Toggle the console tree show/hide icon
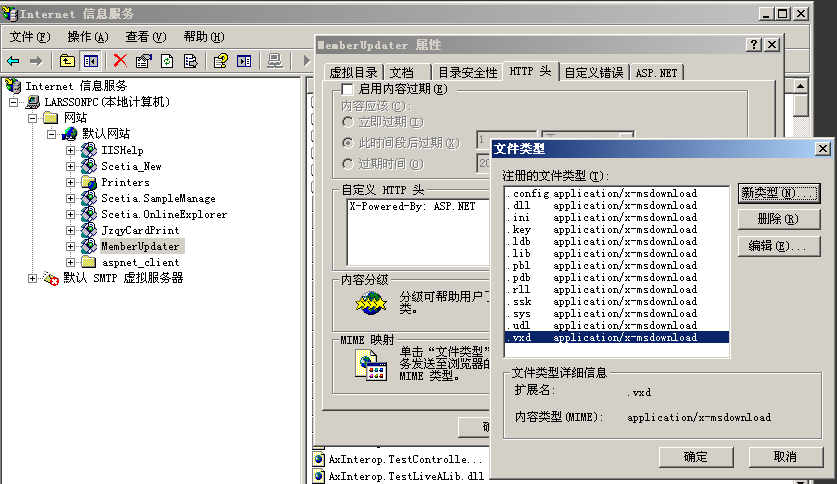 tap(91, 61)
